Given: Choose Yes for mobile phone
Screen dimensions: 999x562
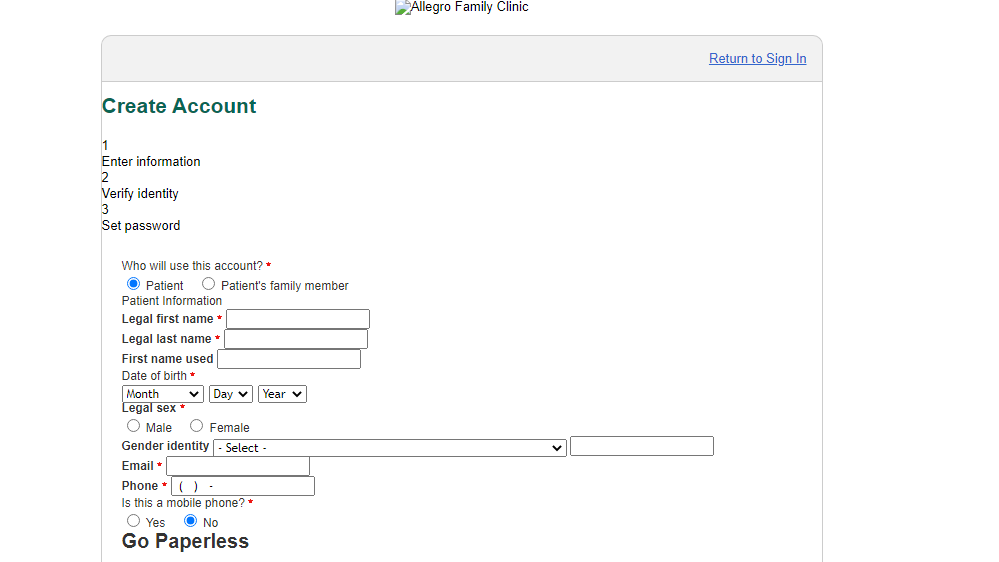Looking at the screenshot, I should pyautogui.click(x=133, y=521).
